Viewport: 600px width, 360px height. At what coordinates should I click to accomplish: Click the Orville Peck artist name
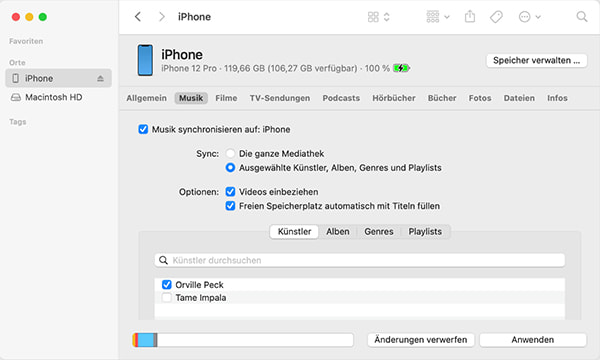point(199,285)
